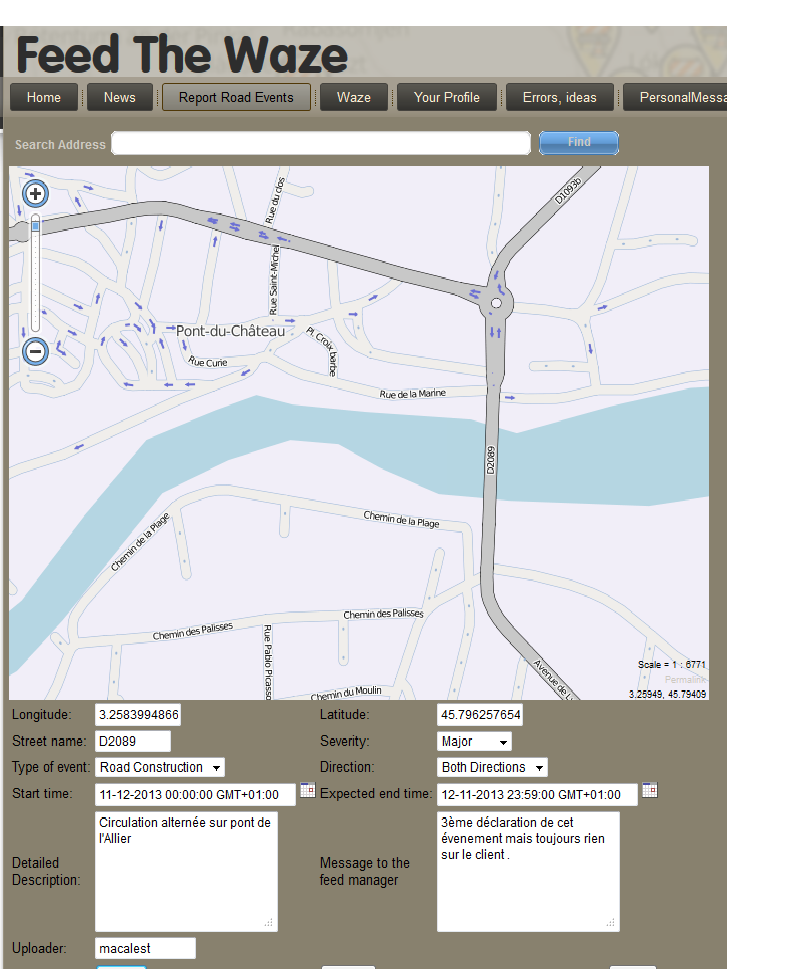Click the map zoom out minus button
The width and height of the screenshot is (792, 969).
[35, 351]
